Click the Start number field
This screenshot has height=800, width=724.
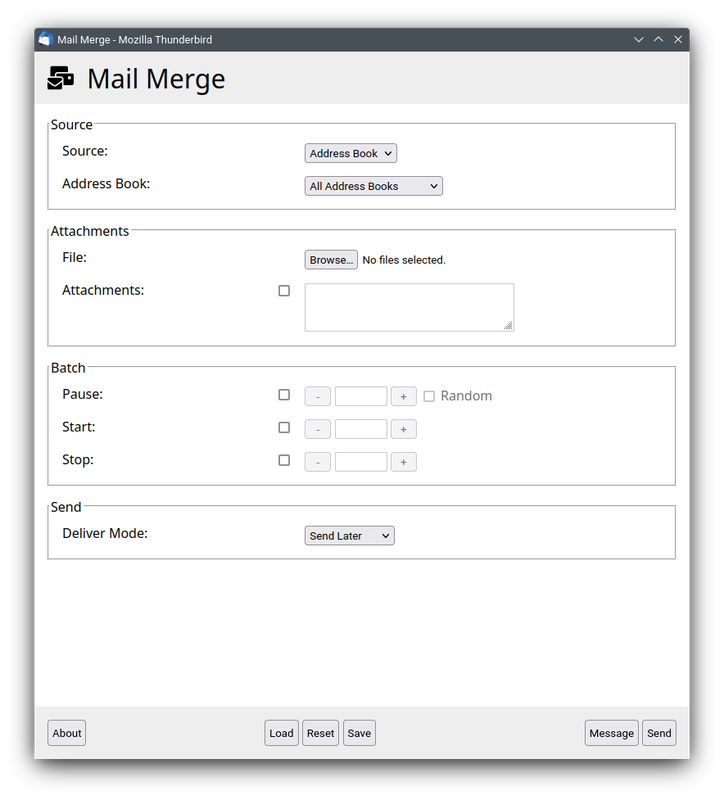pyautogui.click(x=361, y=429)
